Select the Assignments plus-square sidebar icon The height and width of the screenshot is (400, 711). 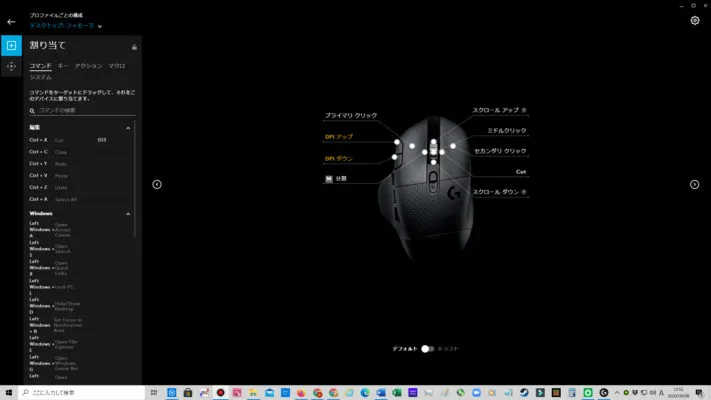pos(11,45)
